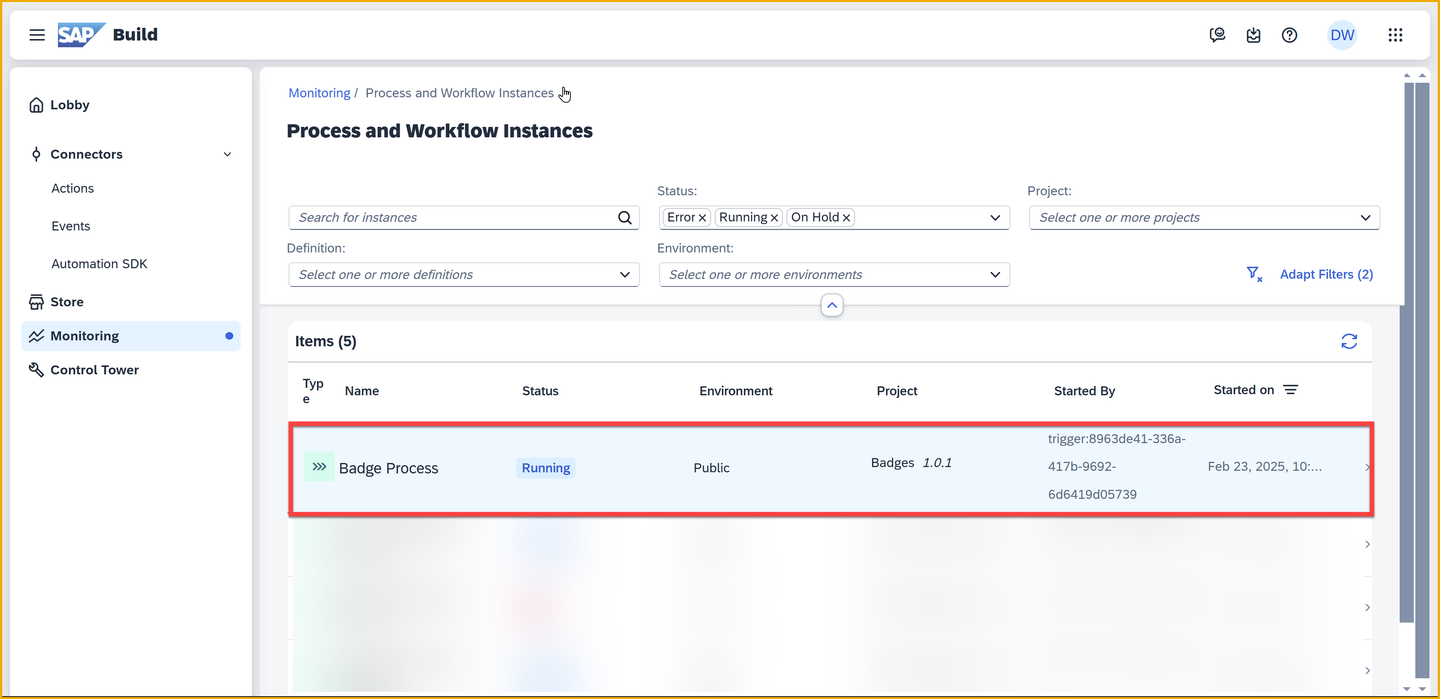
Task: Open the Store sidebar item
Action: click(x=67, y=302)
